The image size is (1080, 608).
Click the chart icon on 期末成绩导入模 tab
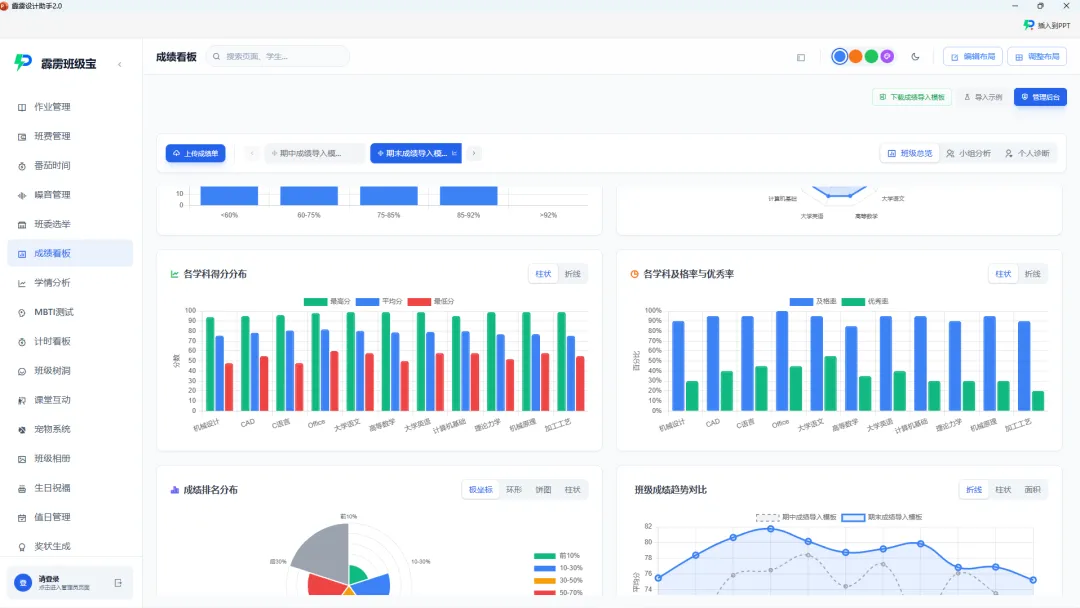pos(454,154)
